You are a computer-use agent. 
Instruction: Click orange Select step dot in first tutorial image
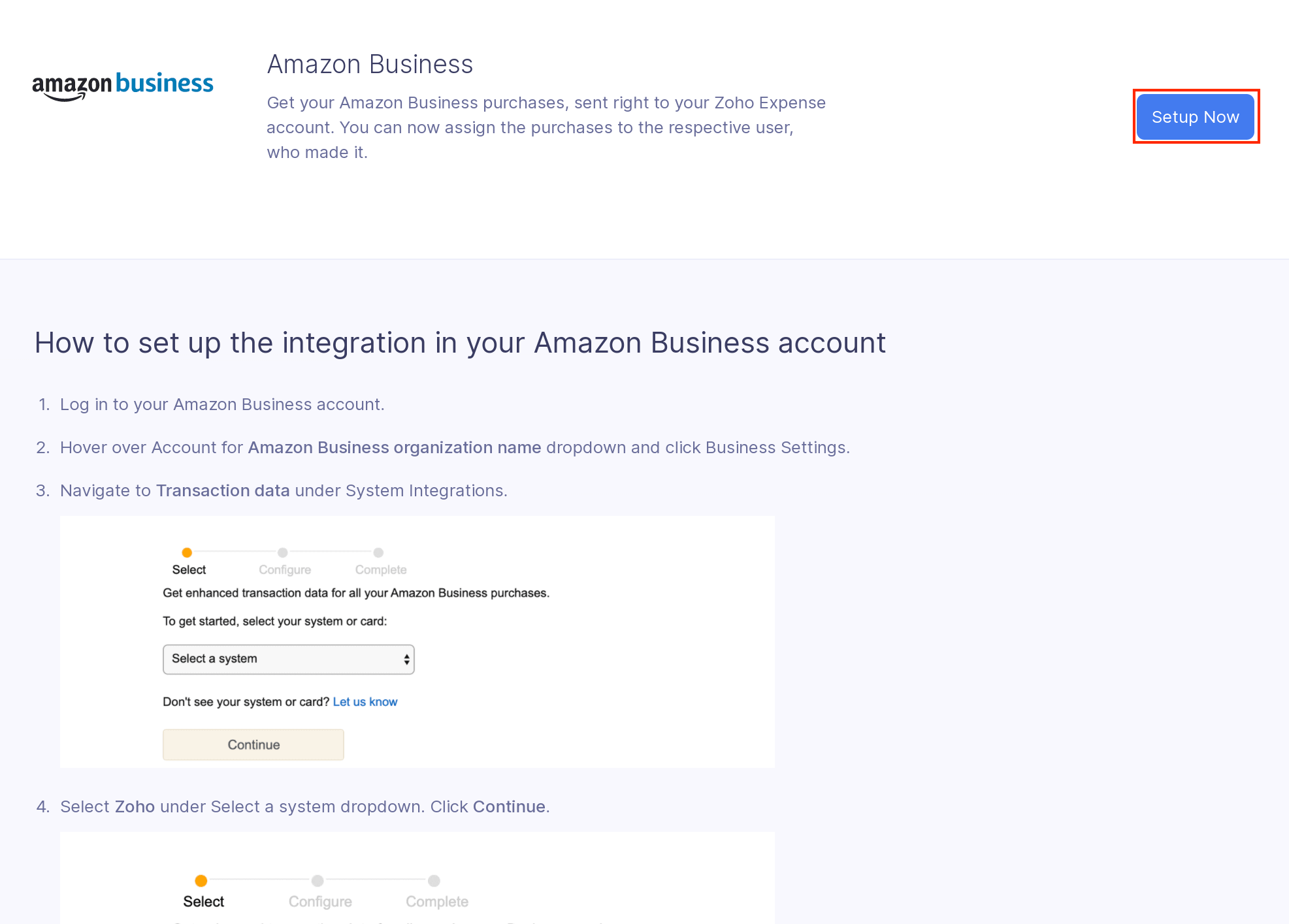pos(187,552)
